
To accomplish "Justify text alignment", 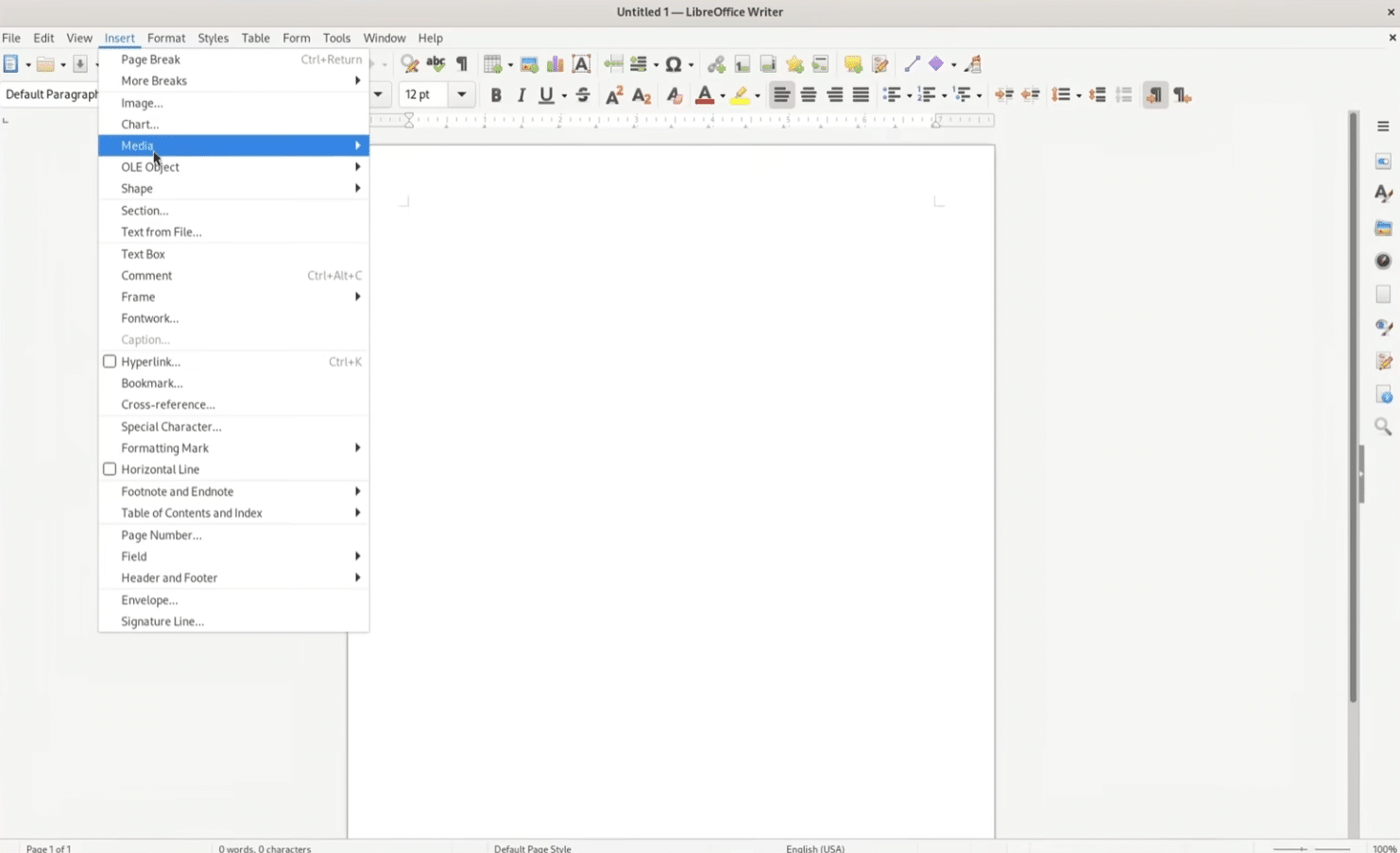I will click(861, 94).
